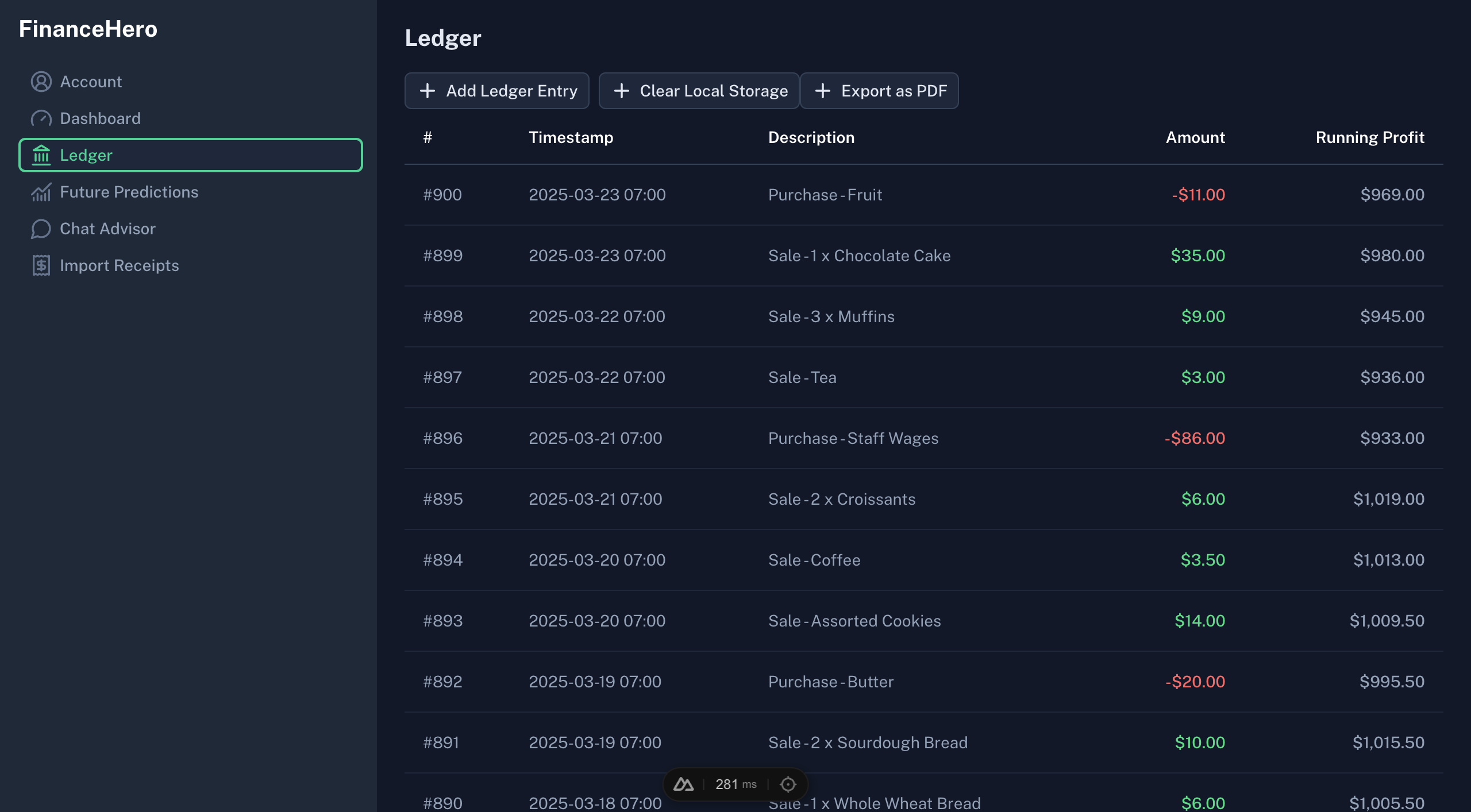Click the Chat Advisor speech bubble icon
Viewport: 1471px width, 812px height.
click(41, 229)
